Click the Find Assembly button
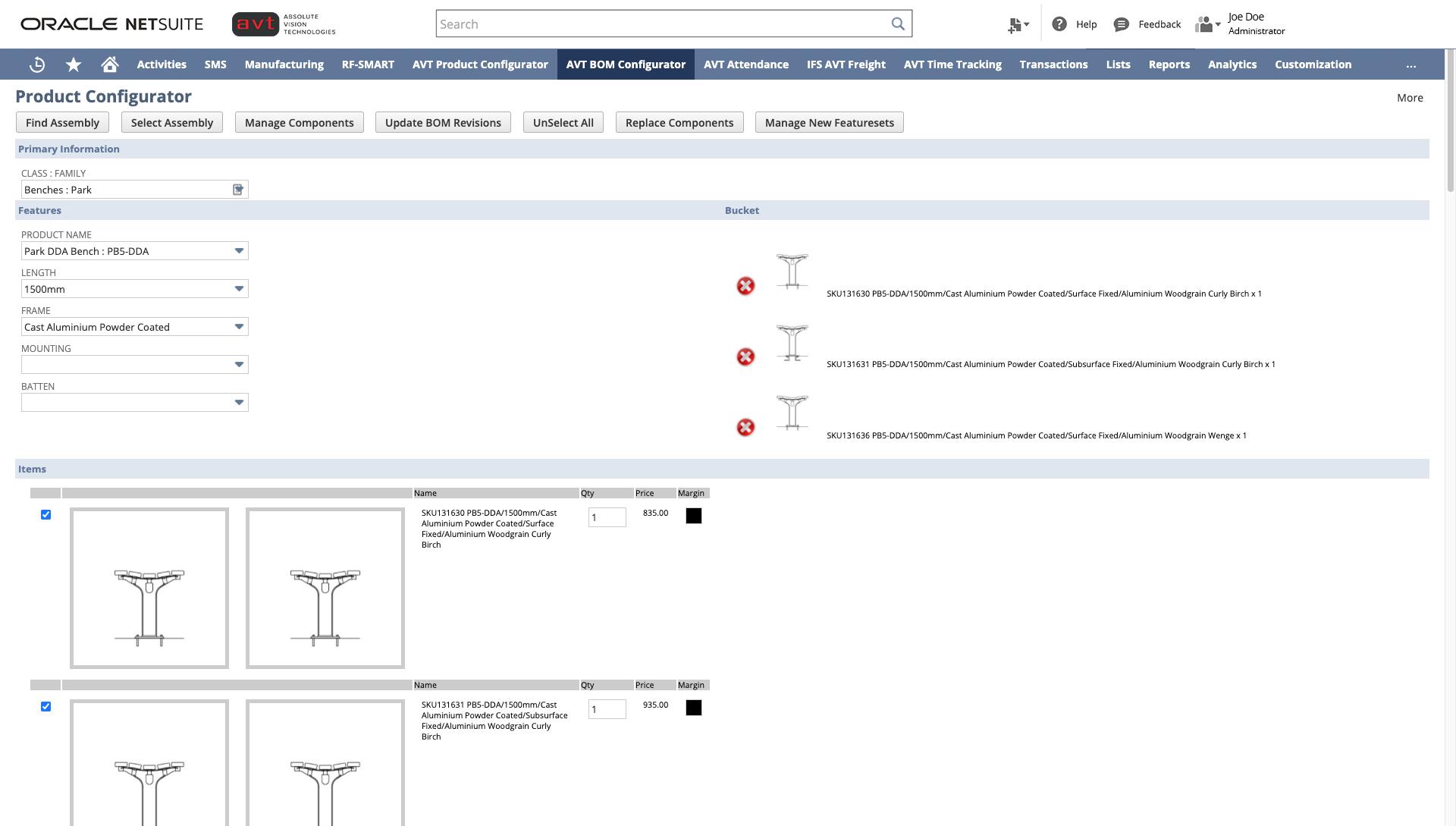The width and height of the screenshot is (1456, 826). tap(62, 123)
